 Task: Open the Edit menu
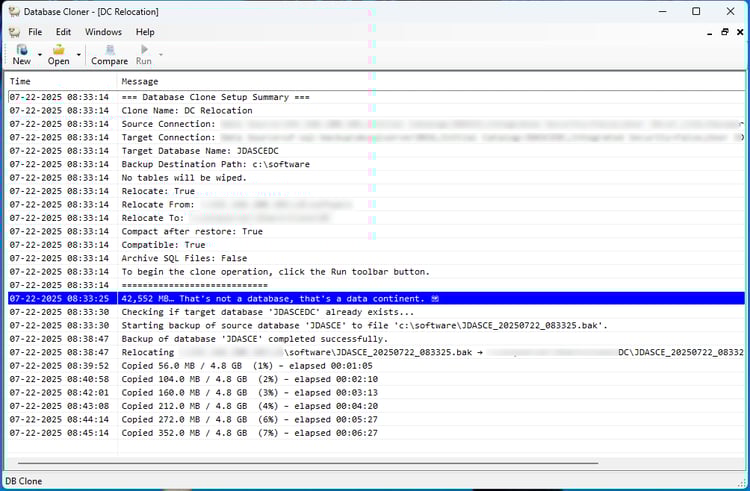pos(63,32)
